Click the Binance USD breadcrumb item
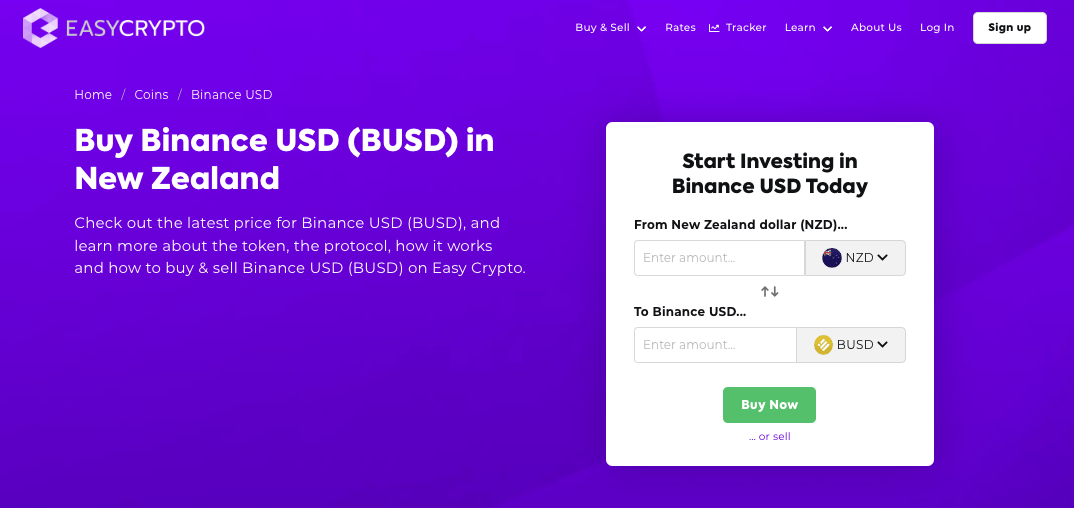Image resolution: width=1074 pixels, height=508 pixels. coord(231,95)
